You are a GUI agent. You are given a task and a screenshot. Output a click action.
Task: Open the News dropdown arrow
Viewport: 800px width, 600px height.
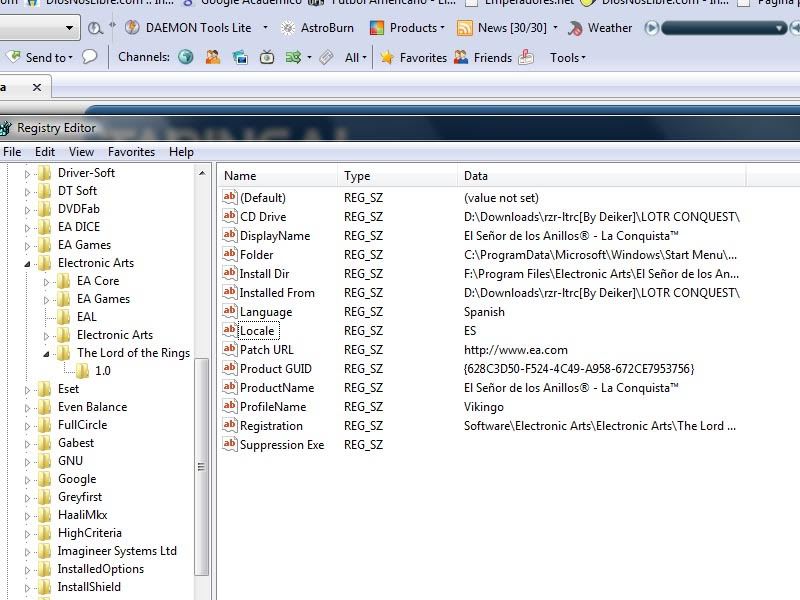click(x=555, y=28)
